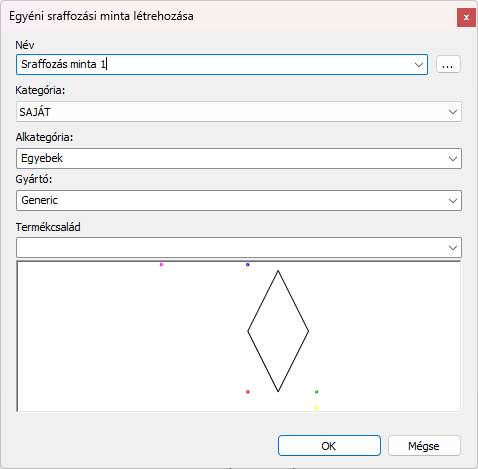Image resolution: width=478 pixels, height=469 pixels.
Task: Click the empty Termékcsalád text field
Action: coord(231,248)
